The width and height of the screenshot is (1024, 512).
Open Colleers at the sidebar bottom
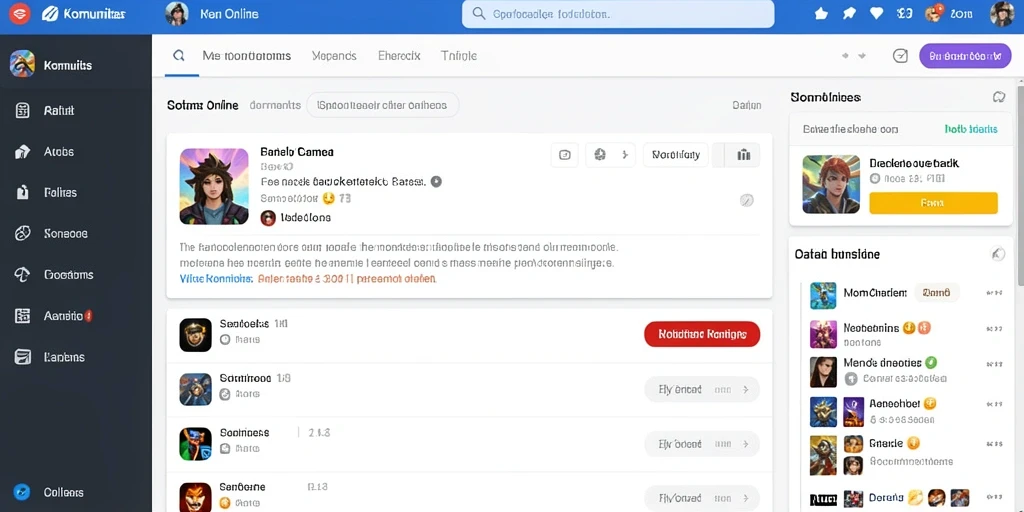tap(76, 492)
